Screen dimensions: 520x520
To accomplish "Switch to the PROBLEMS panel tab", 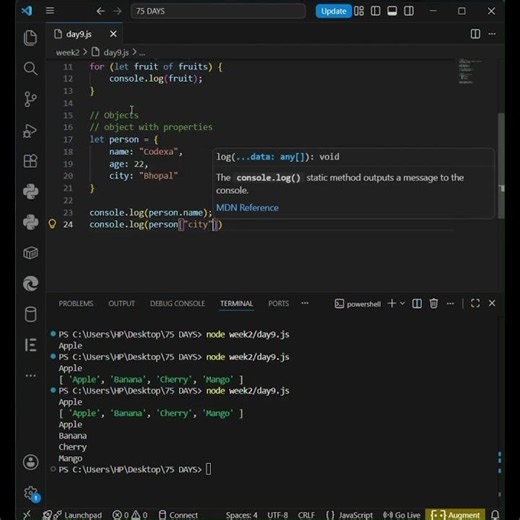I will (x=76, y=304).
